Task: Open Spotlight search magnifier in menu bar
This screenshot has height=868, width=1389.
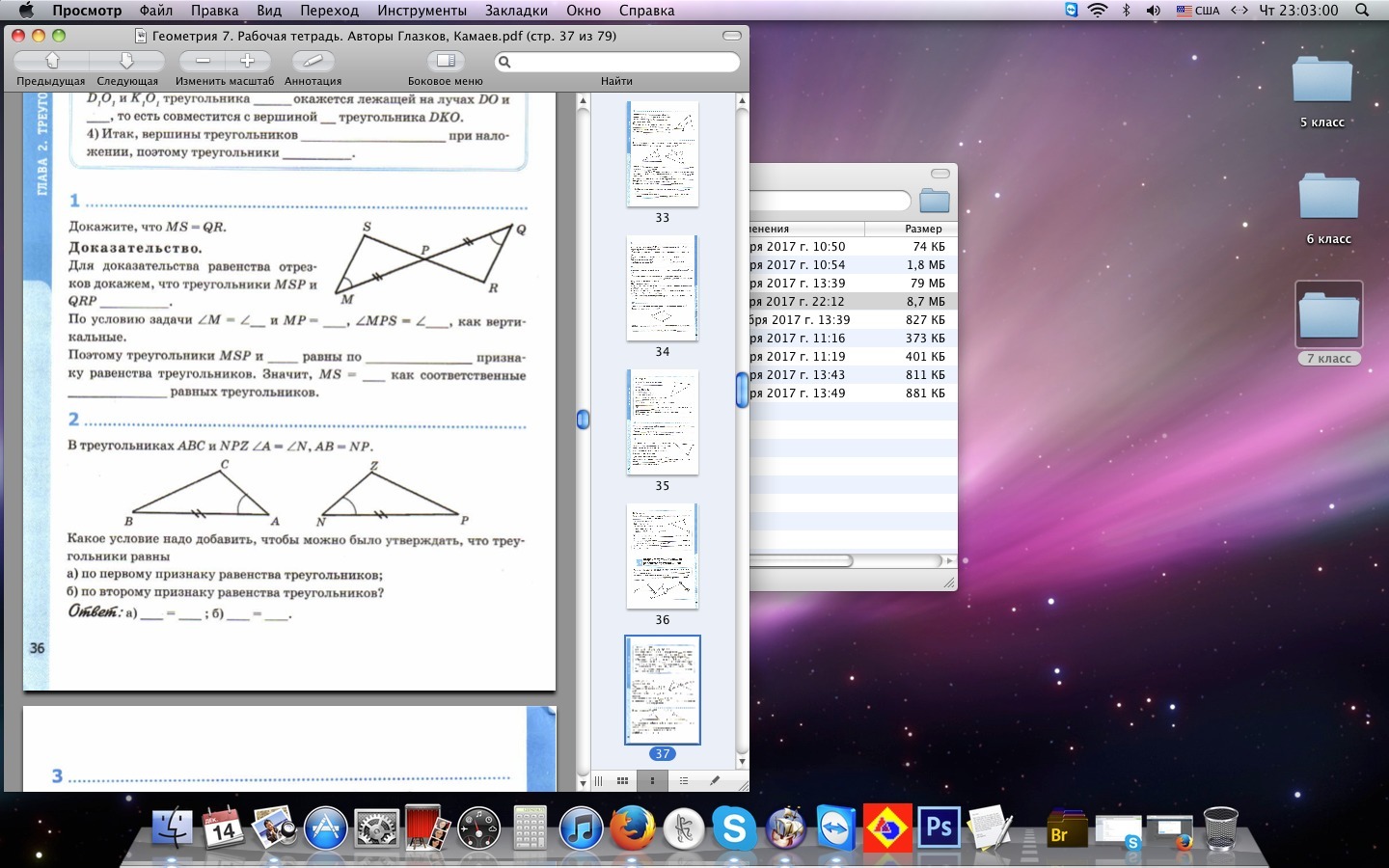Action: pyautogui.click(x=1362, y=11)
